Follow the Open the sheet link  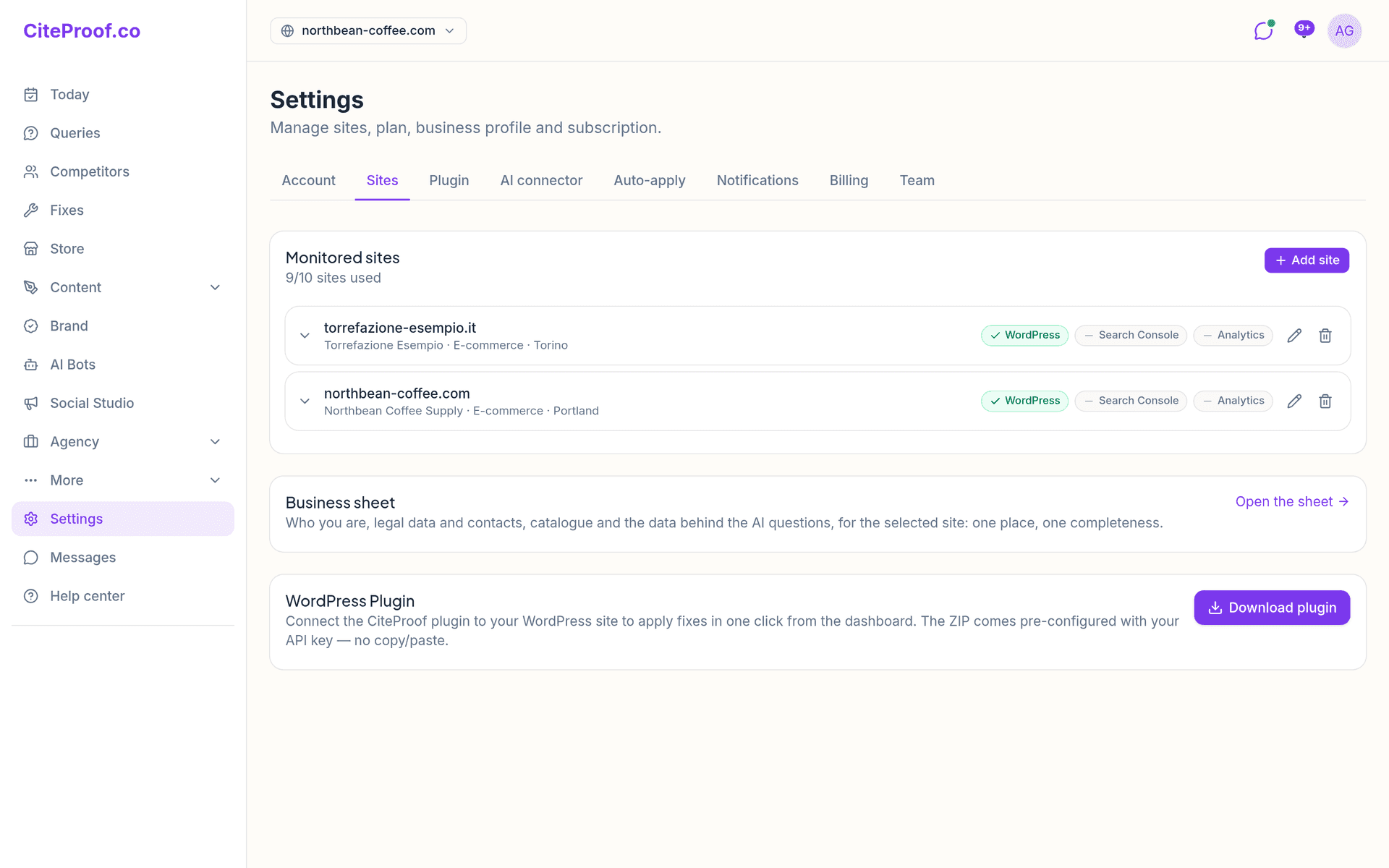pos(1292,502)
